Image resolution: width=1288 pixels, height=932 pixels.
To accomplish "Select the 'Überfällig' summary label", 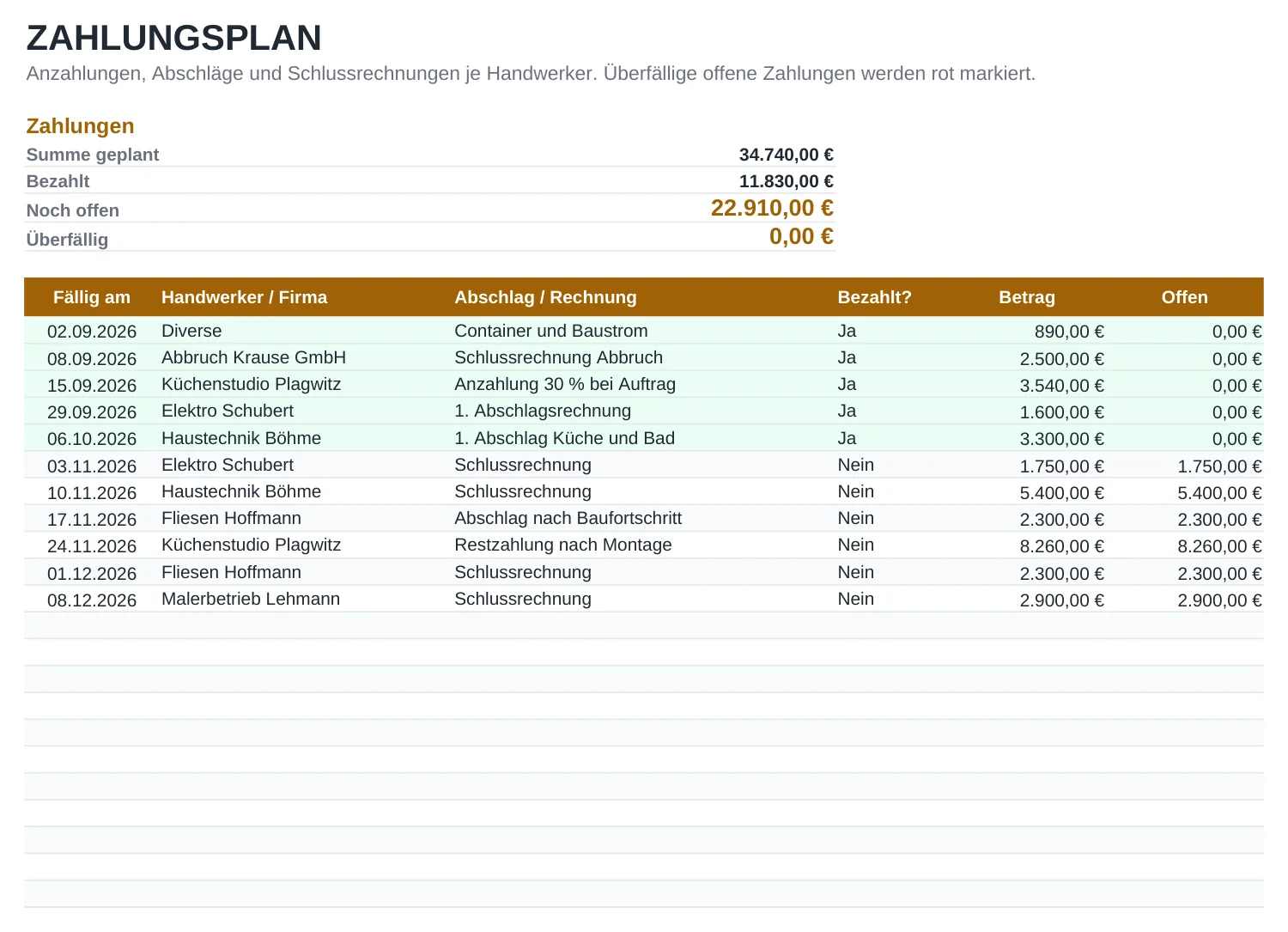I will pos(67,240).
